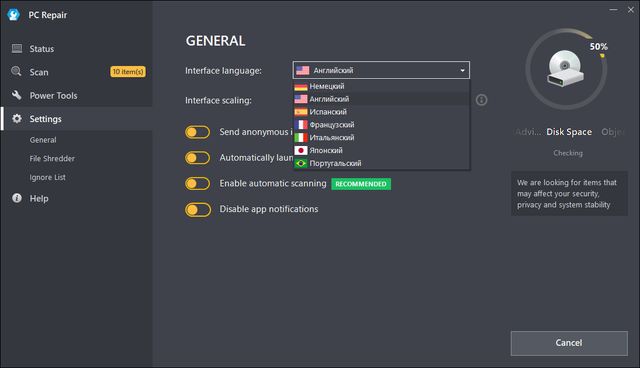
Task: Click the Cancel button
Action: point(569,343)
